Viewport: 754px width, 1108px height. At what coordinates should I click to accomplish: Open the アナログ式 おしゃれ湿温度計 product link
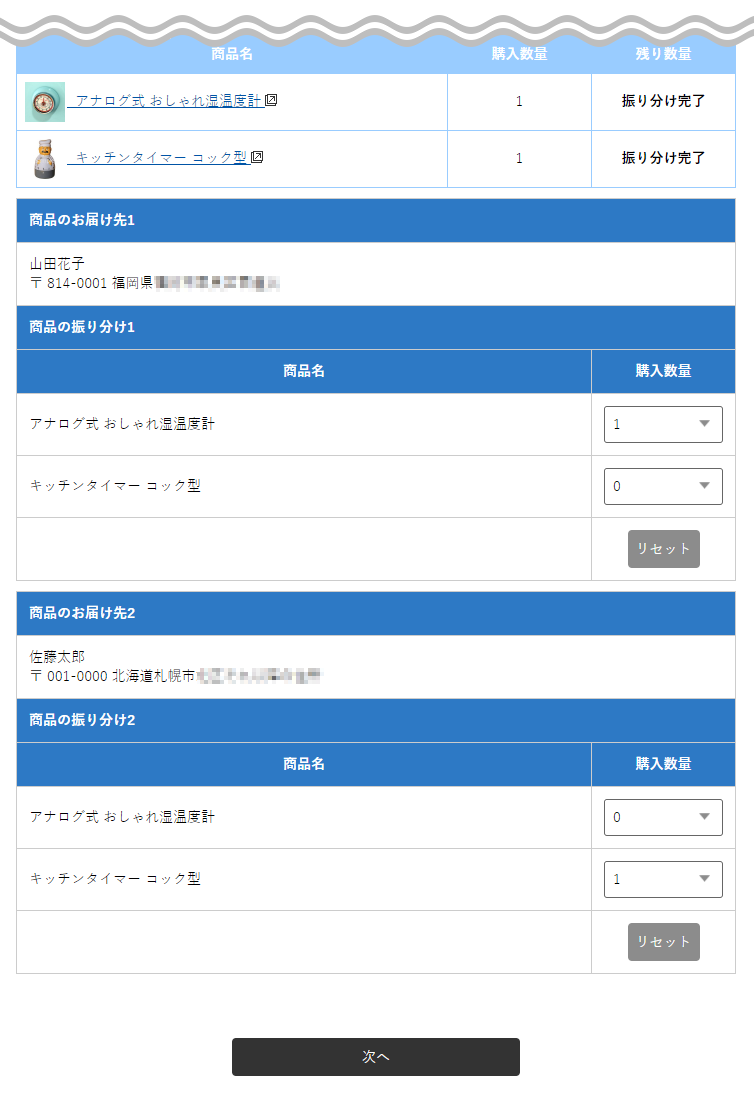168,101
